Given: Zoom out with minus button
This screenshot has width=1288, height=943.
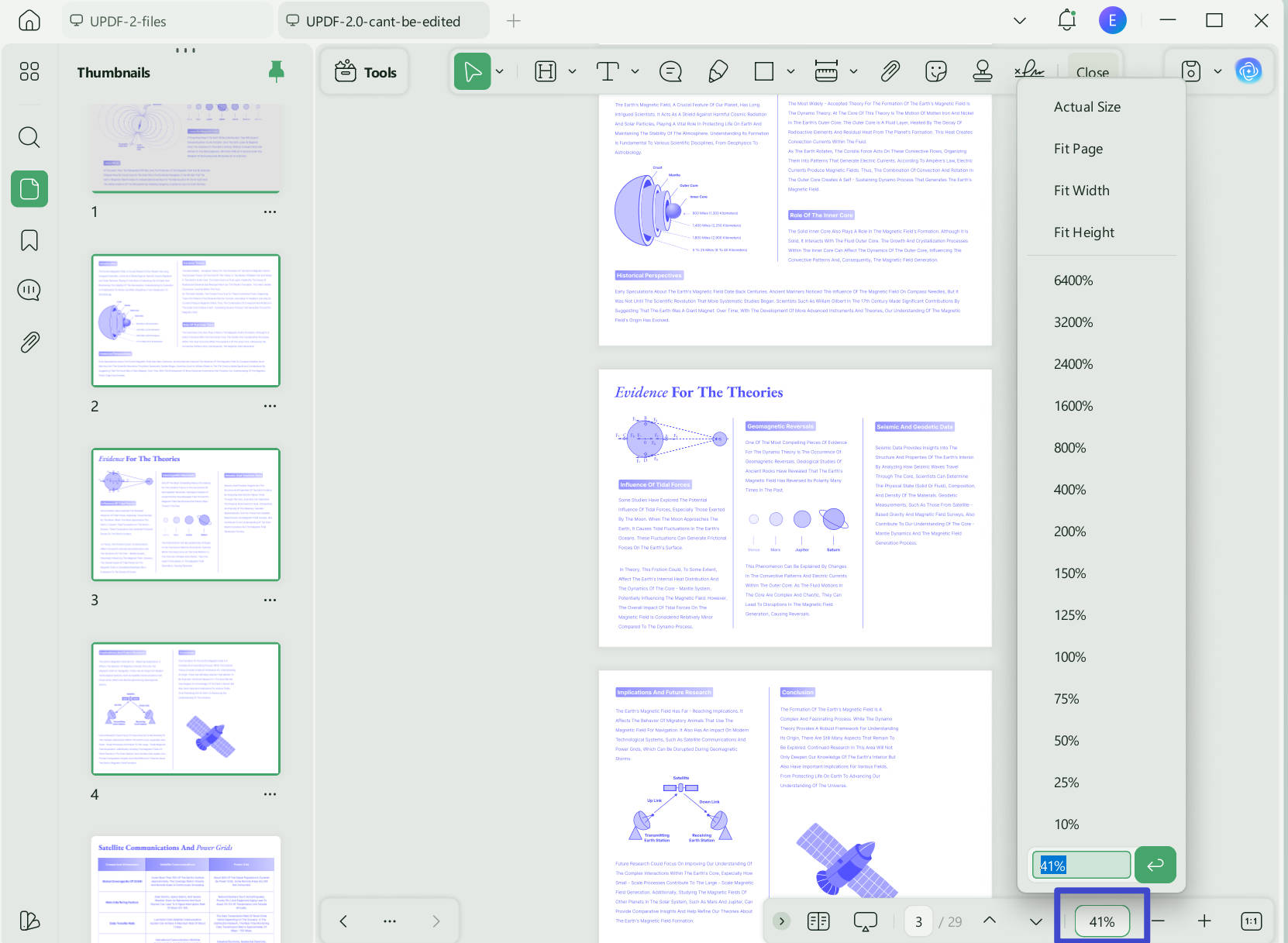Looking at the screenshot, I should point(1158,921).
